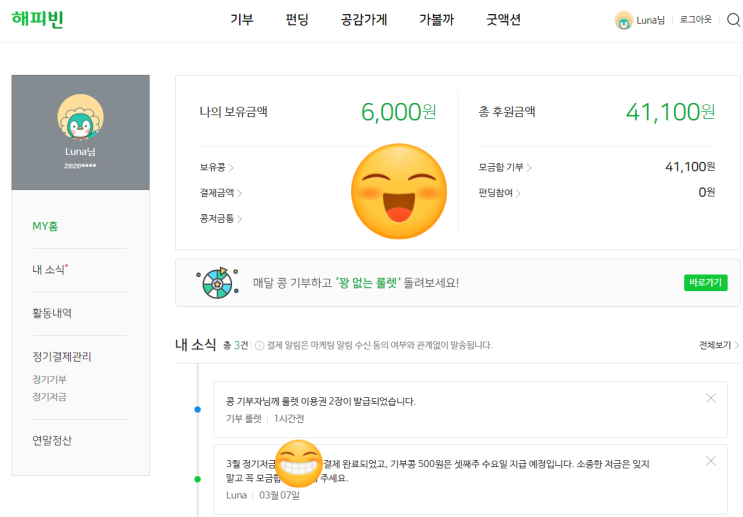
Task: Open 모금함 기부 details
Action: [x=505, y=167]
